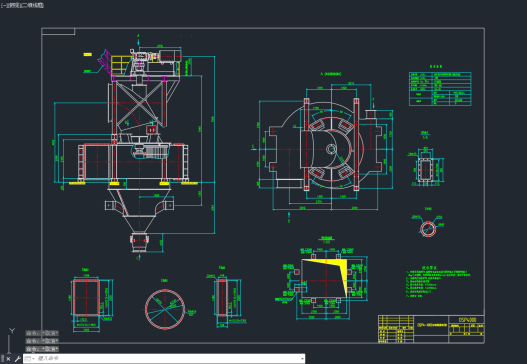Expand command history arrow at command line end
The image size is (527, 364).
[302, 359]
